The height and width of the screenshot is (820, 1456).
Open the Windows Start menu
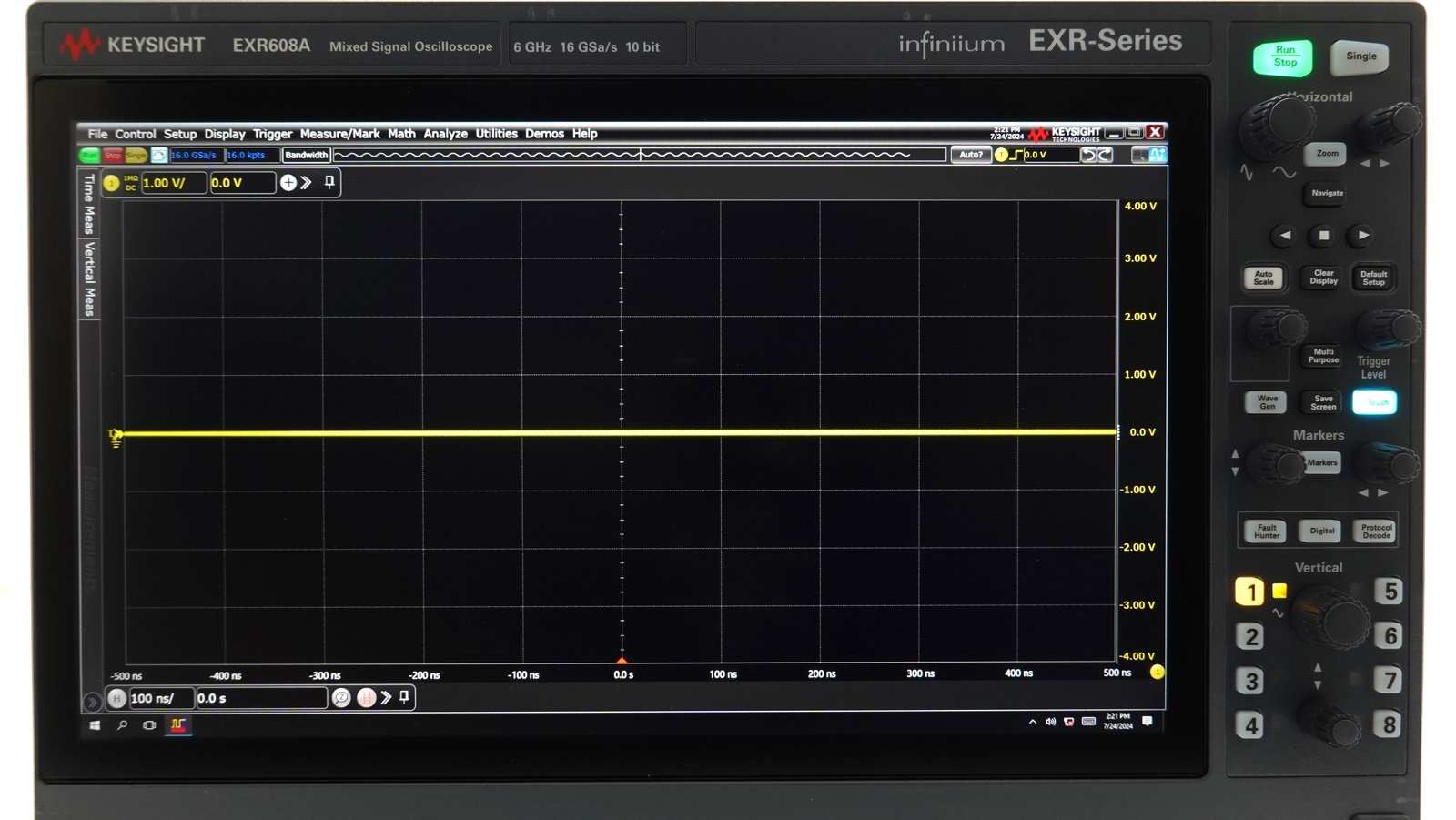(x=95, y=725)
